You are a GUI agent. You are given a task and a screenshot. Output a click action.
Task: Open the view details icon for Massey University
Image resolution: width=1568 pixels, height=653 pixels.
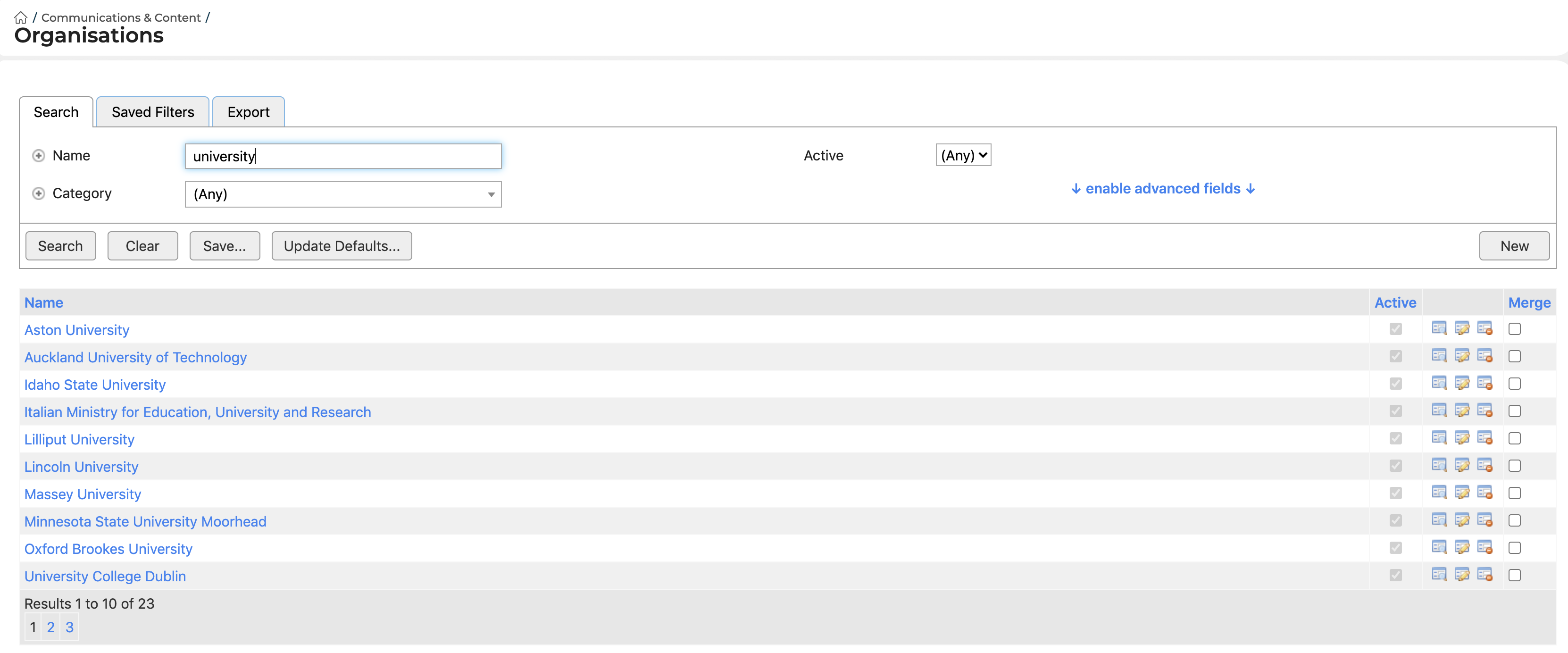tap(1438, 493)
